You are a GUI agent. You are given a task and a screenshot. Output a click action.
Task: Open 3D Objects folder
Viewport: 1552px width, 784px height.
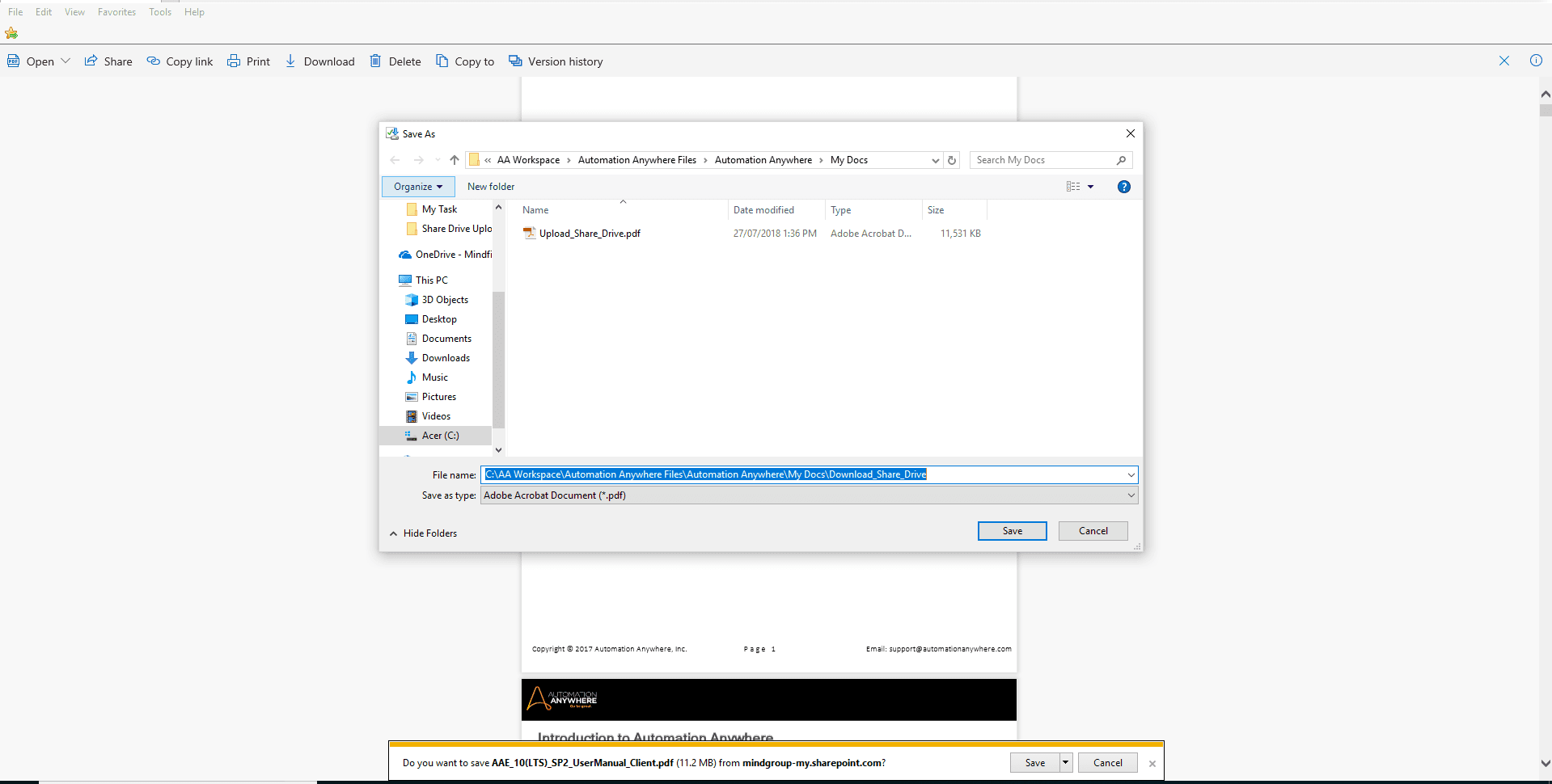(437, 300)
